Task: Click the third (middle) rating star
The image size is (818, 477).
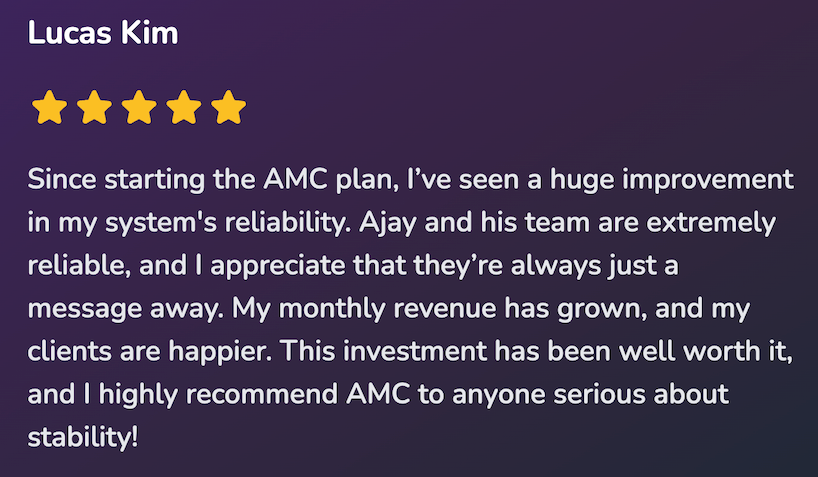Action: 139,108
